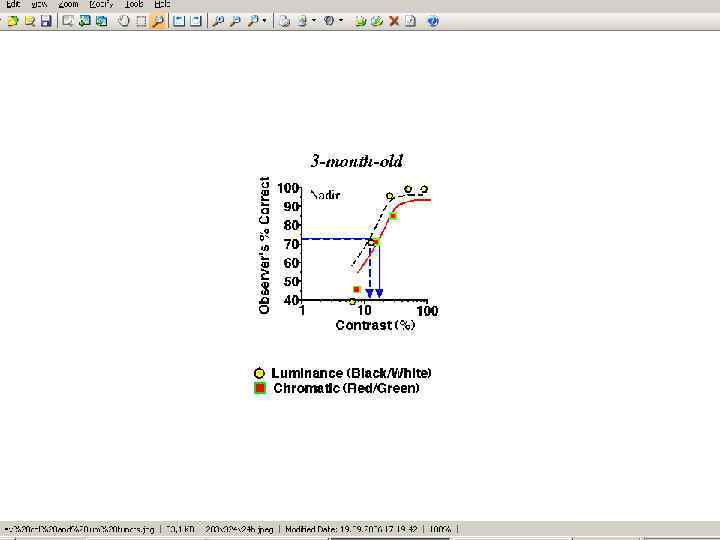The width and height of the screenshot is (720, 540).
Task: Select the highlighted magnifier zoom tool
Action: [158, 21]
